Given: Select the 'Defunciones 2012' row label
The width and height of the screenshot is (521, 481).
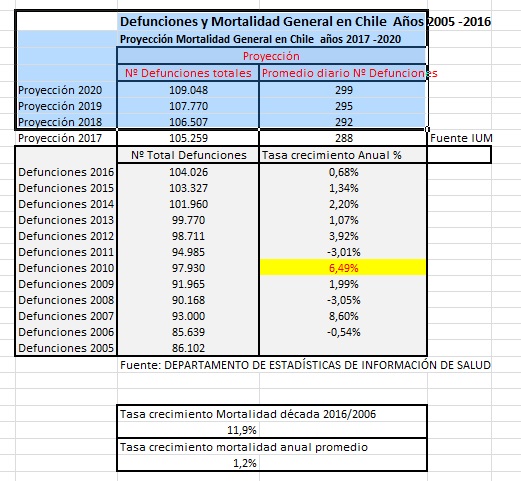Looking at the screenshot, I should click(66, 236).
